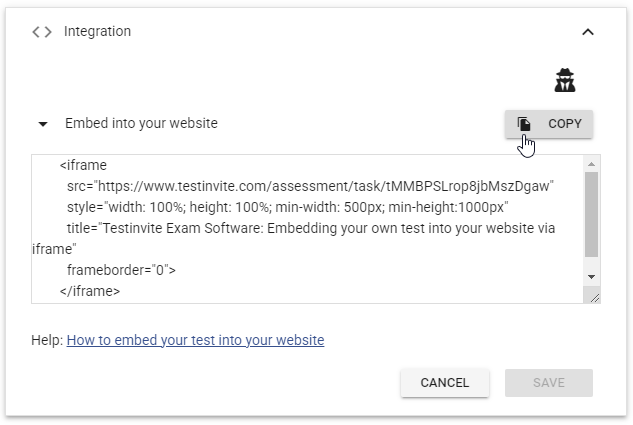This screenshot has height=425, width=633.
Task: Open How to embed your test link
Action: 195,340
